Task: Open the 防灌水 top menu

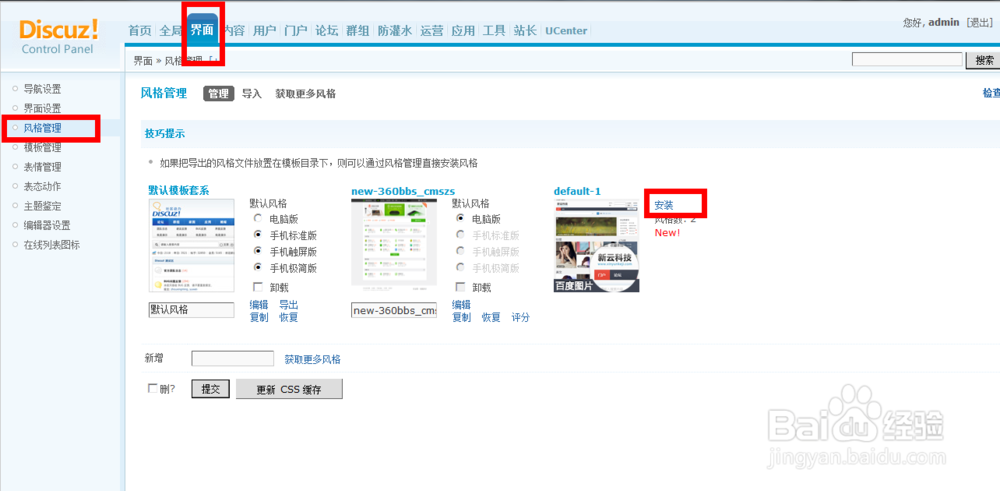Action: click(395, 31)
